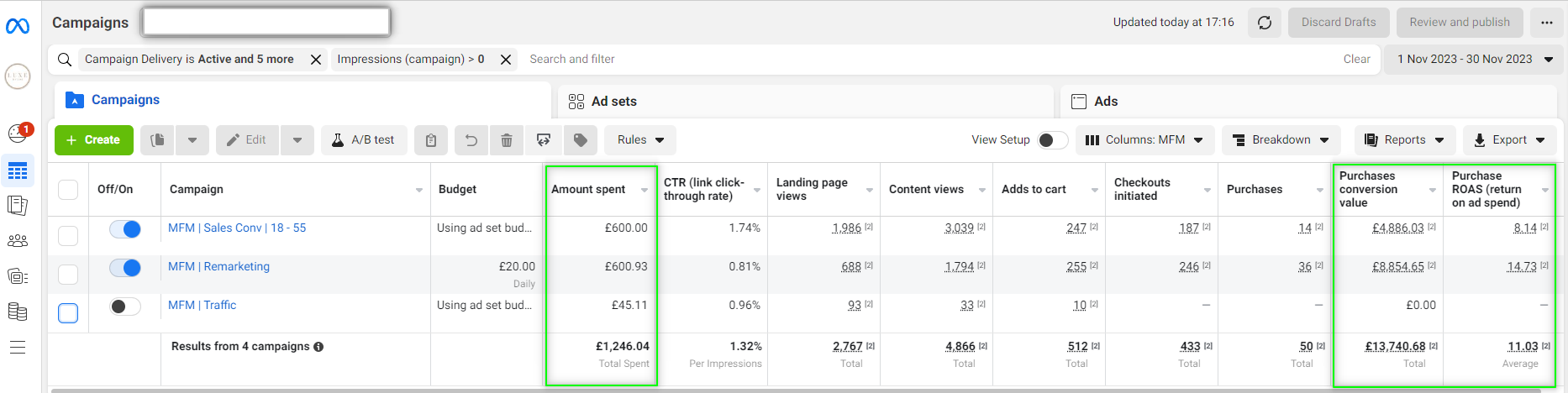1568x393 pixels.
Task: Click the tag label icon in toolbar
Action: click(581, 140)
